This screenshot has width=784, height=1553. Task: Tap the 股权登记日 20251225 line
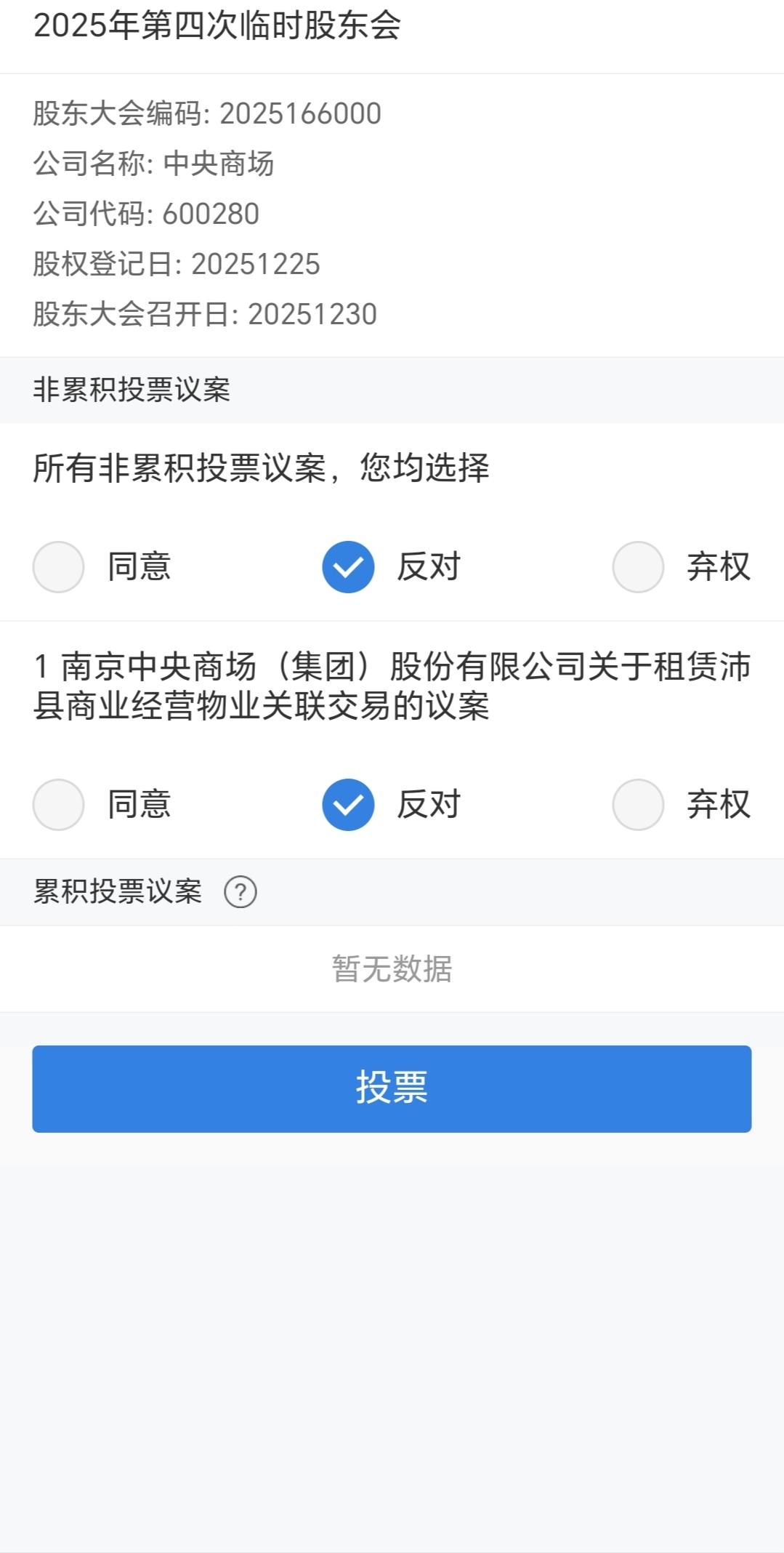pyautogui.click(x=177, y=264)
